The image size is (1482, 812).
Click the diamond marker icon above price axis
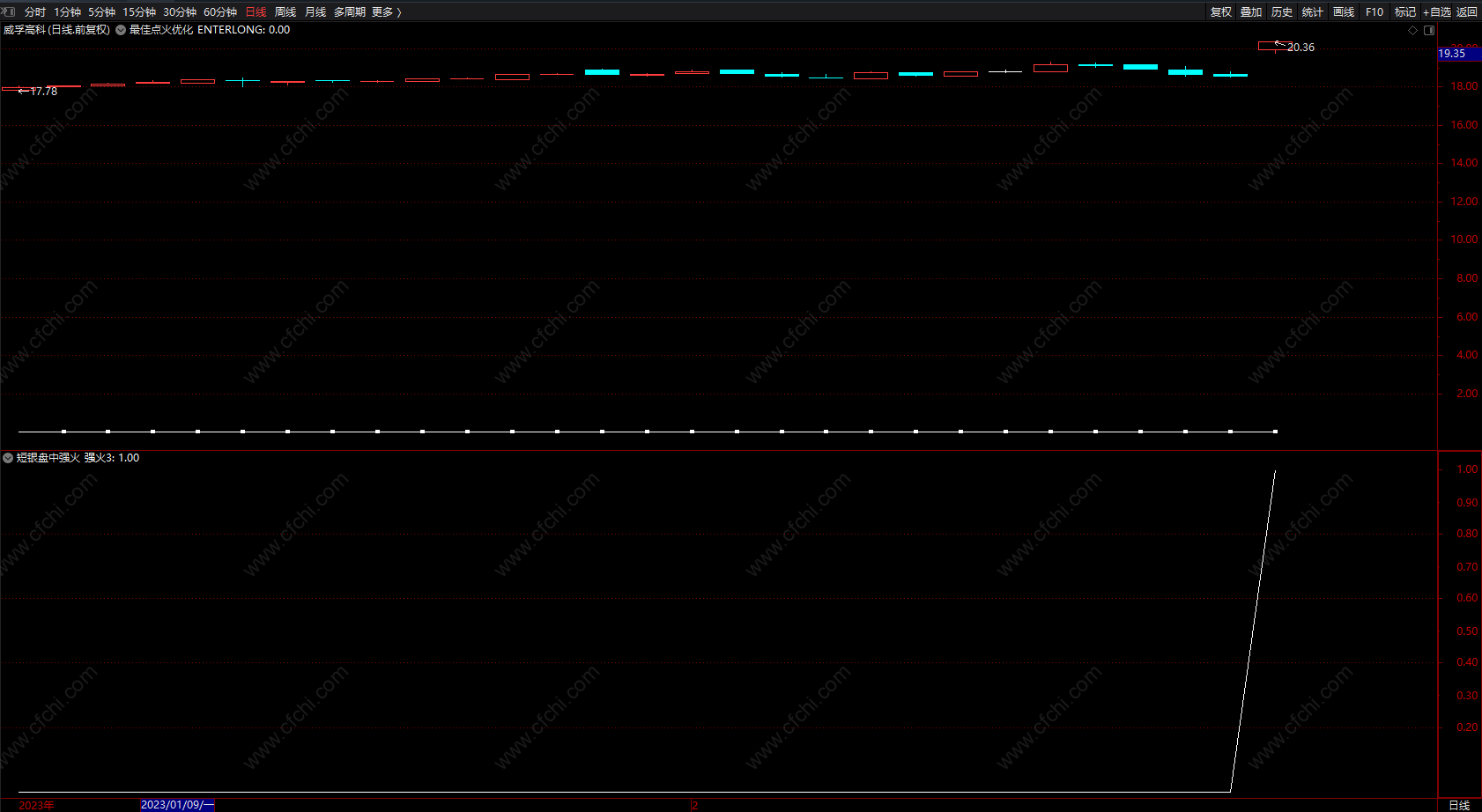(1413, 30)
